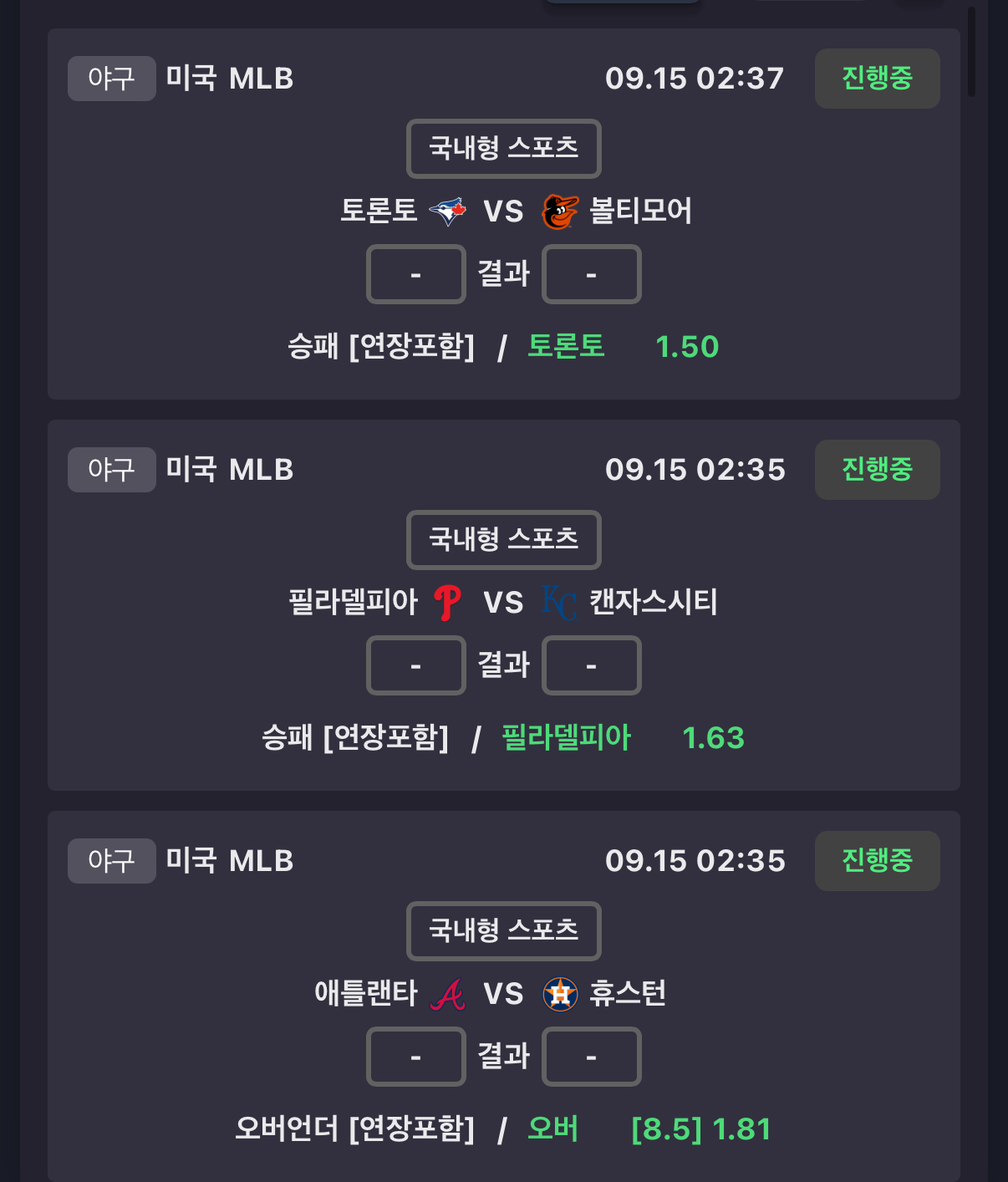This screenshot has width=1008, height=1182.
Task: Click Toronto's result score box
Action: tap(416, 274)
